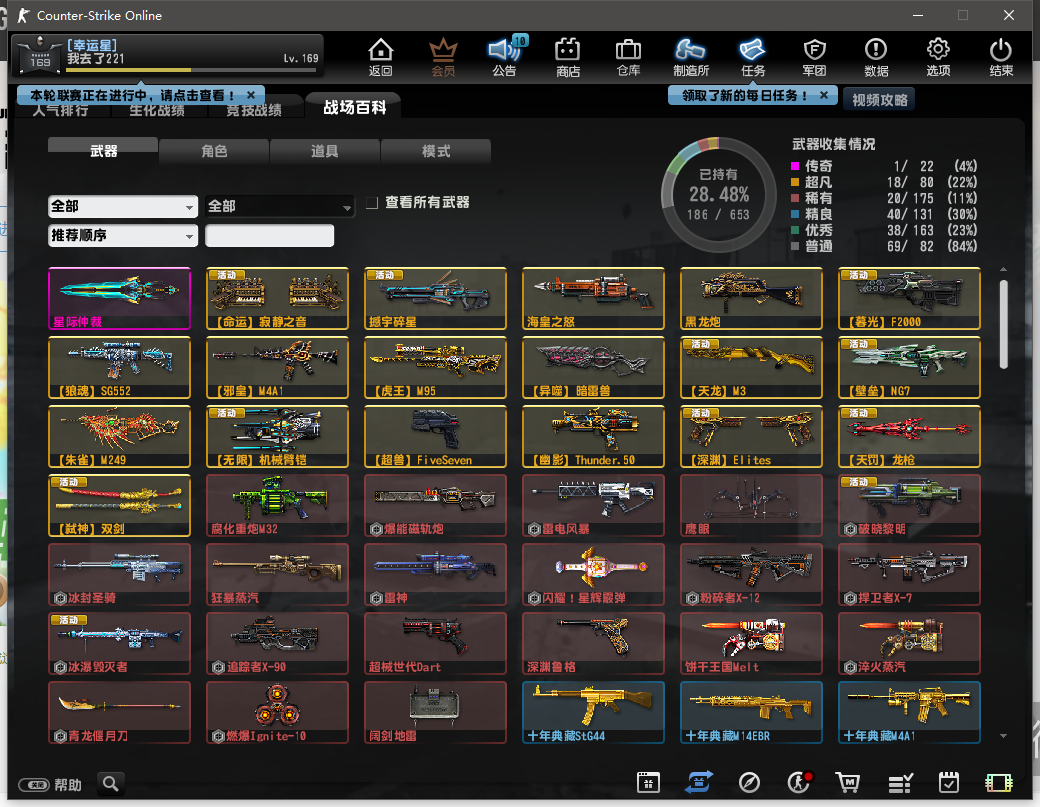Open the 制造所 crafting icon
This screenshot has height=807, width=1040.
[690, 57]
